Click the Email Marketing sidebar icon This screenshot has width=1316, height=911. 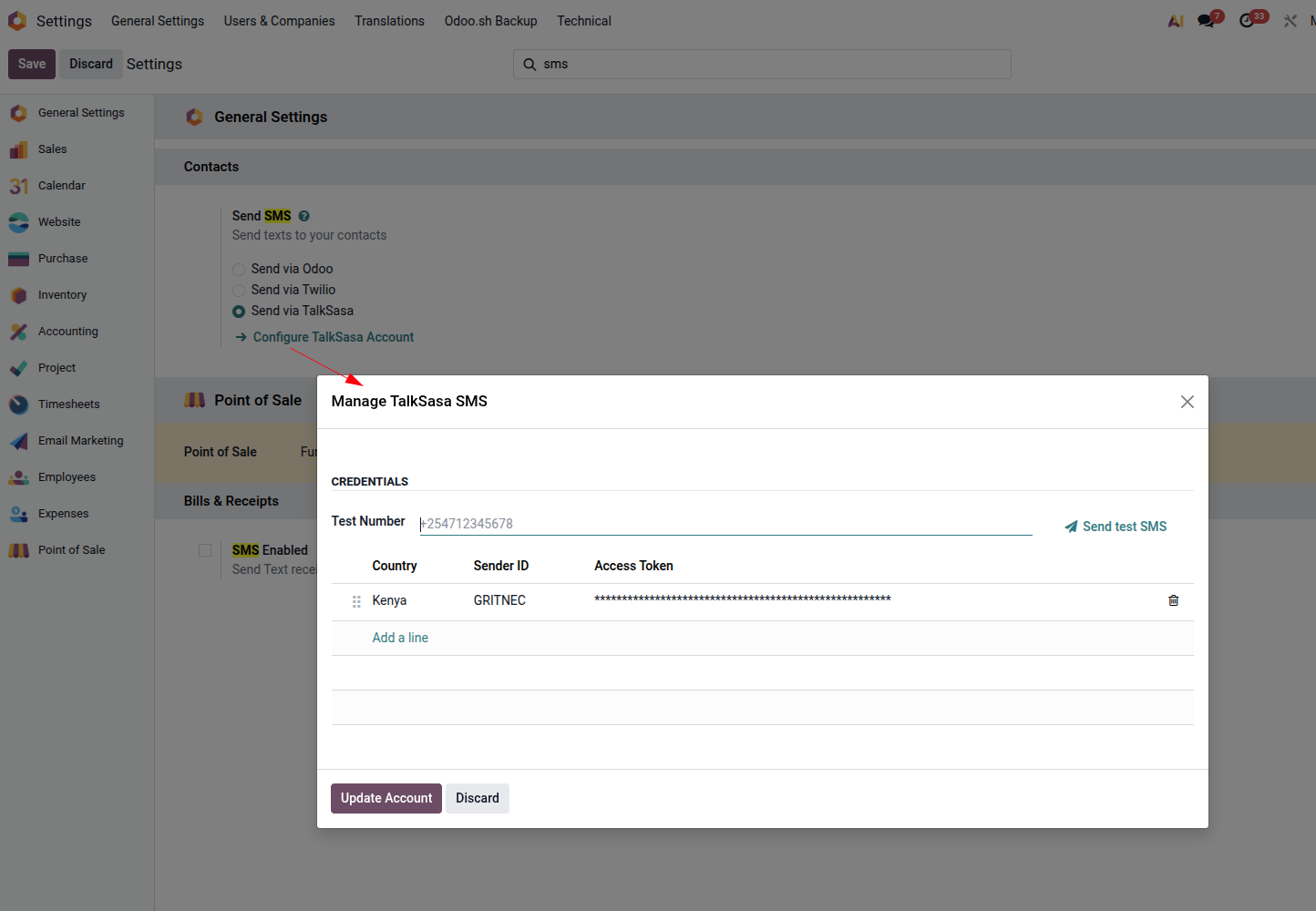coord(18,441)
